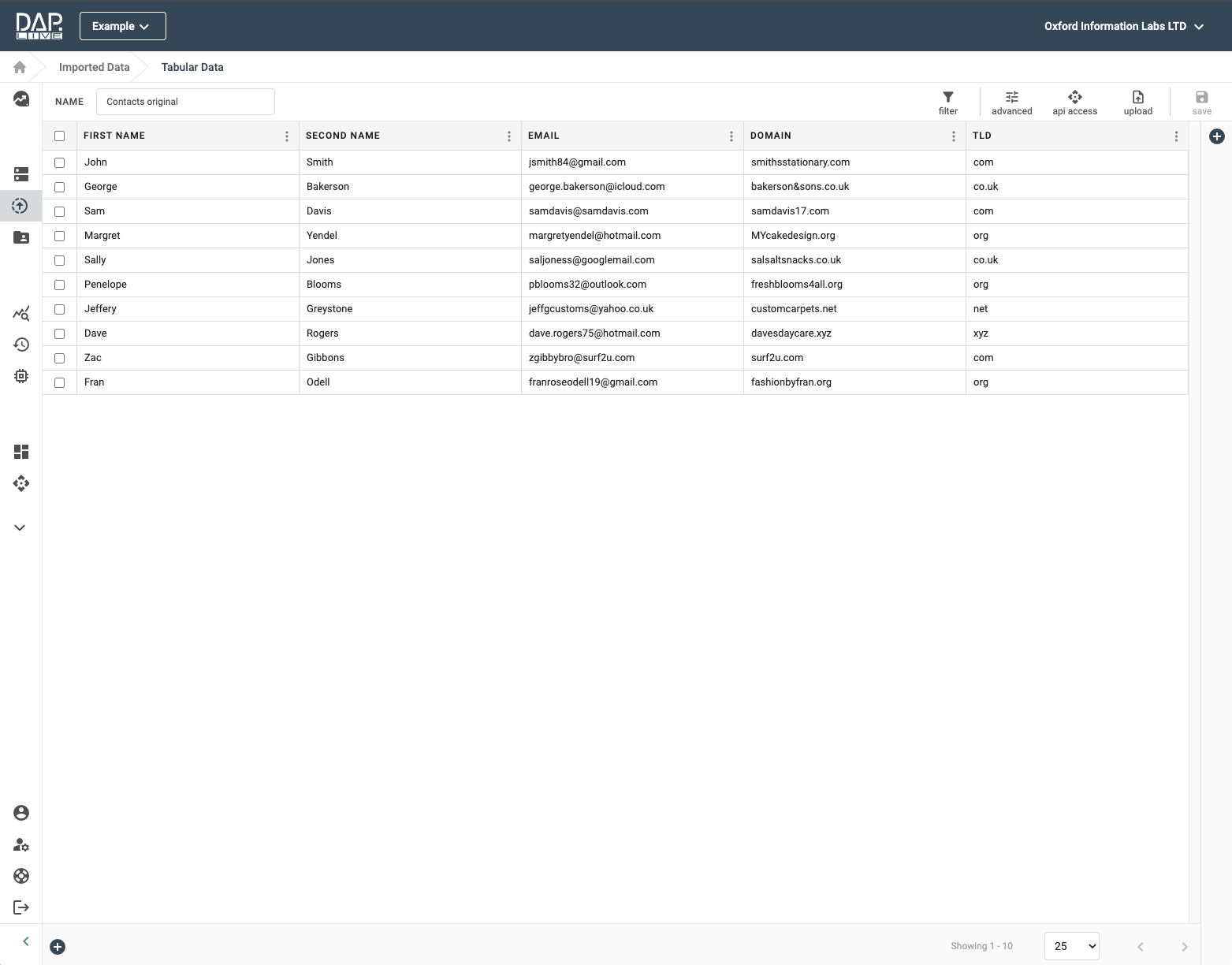Open the dashboards grid icon in sidebar
This screenshot has height=965, width=1232.
(21, 452)
